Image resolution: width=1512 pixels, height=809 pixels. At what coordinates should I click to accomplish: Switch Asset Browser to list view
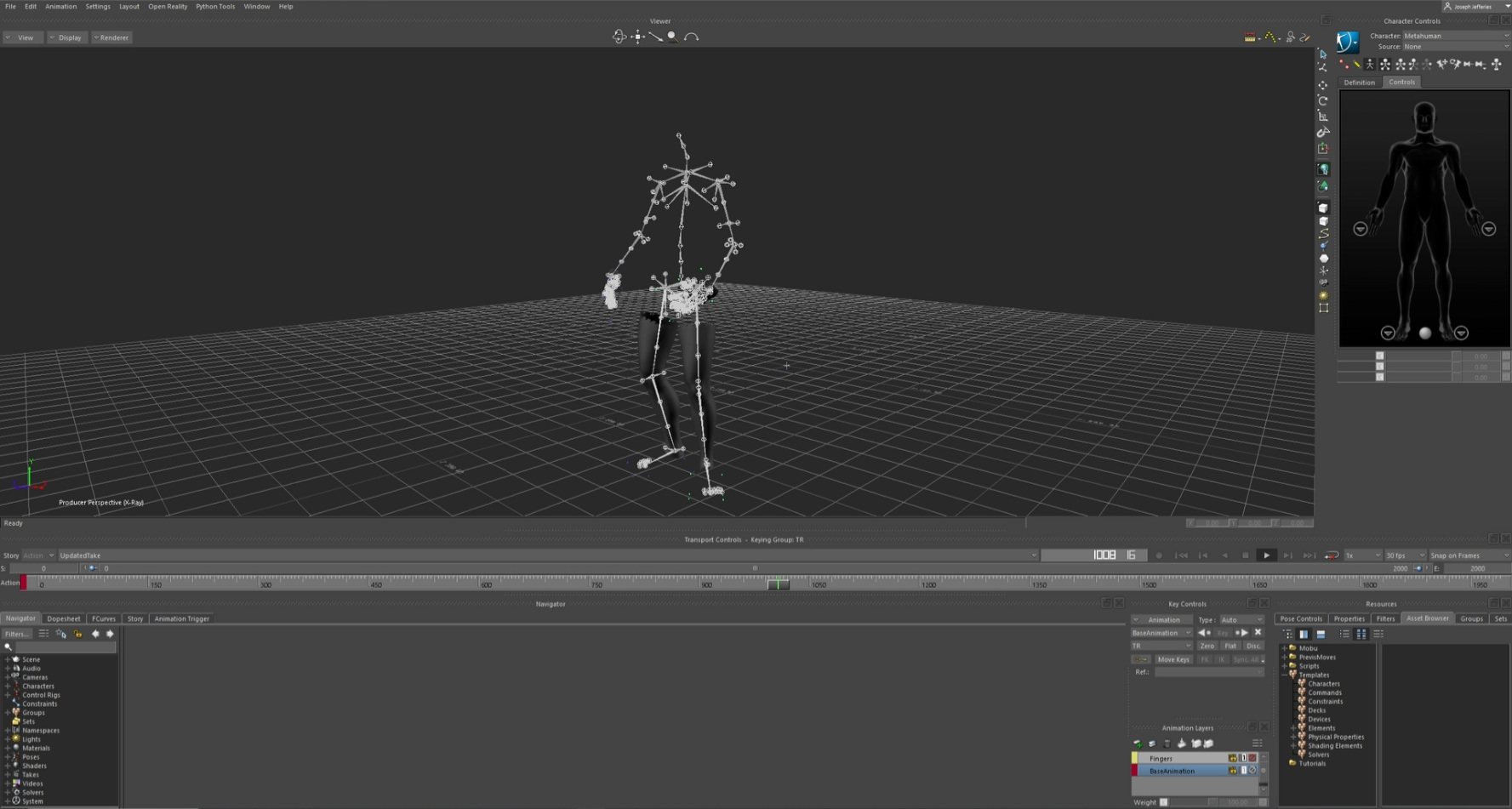pos(1344,634)
